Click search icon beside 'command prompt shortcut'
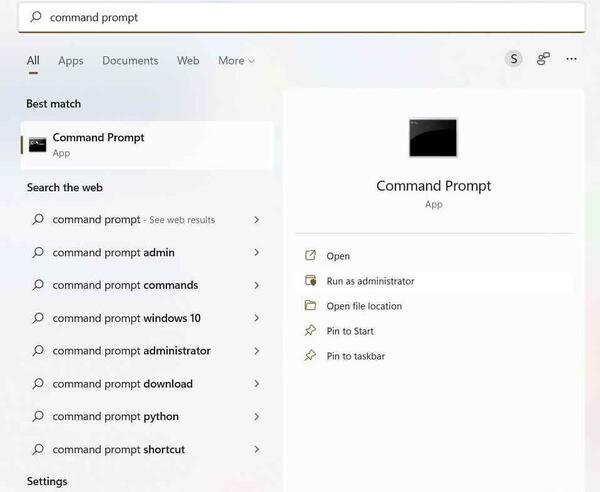600x492 pixels. pyautogui.click(x=38, y=449)
